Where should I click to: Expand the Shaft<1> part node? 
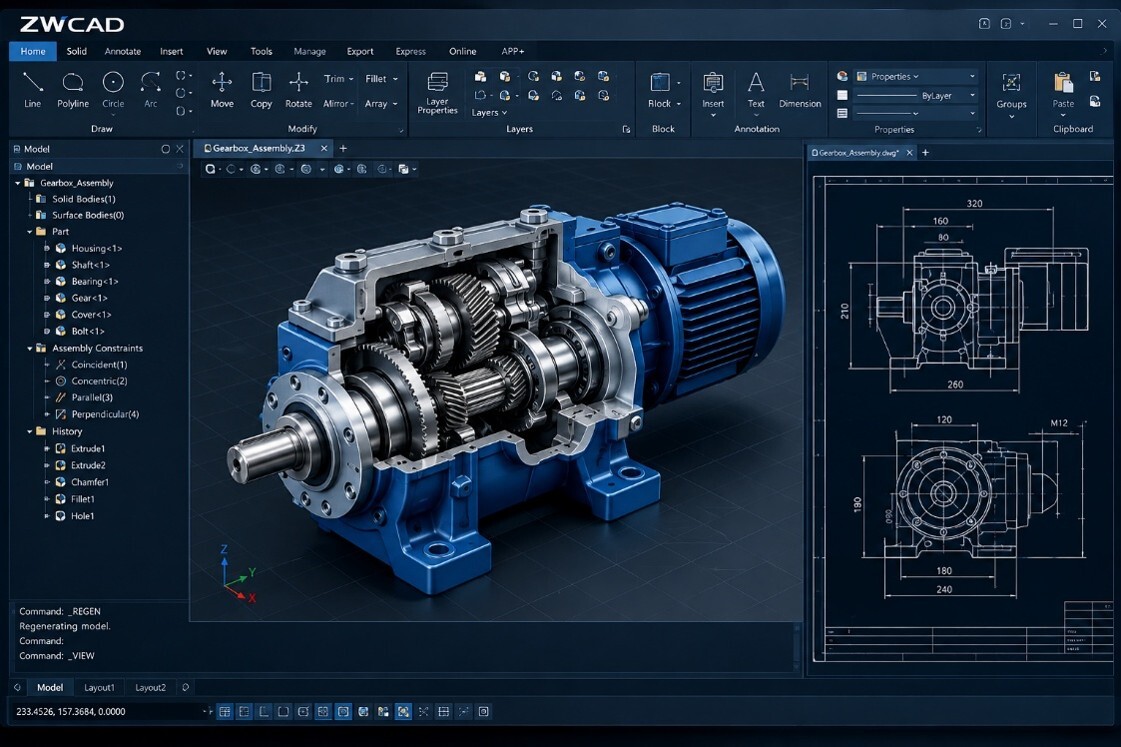click(47, 264)
